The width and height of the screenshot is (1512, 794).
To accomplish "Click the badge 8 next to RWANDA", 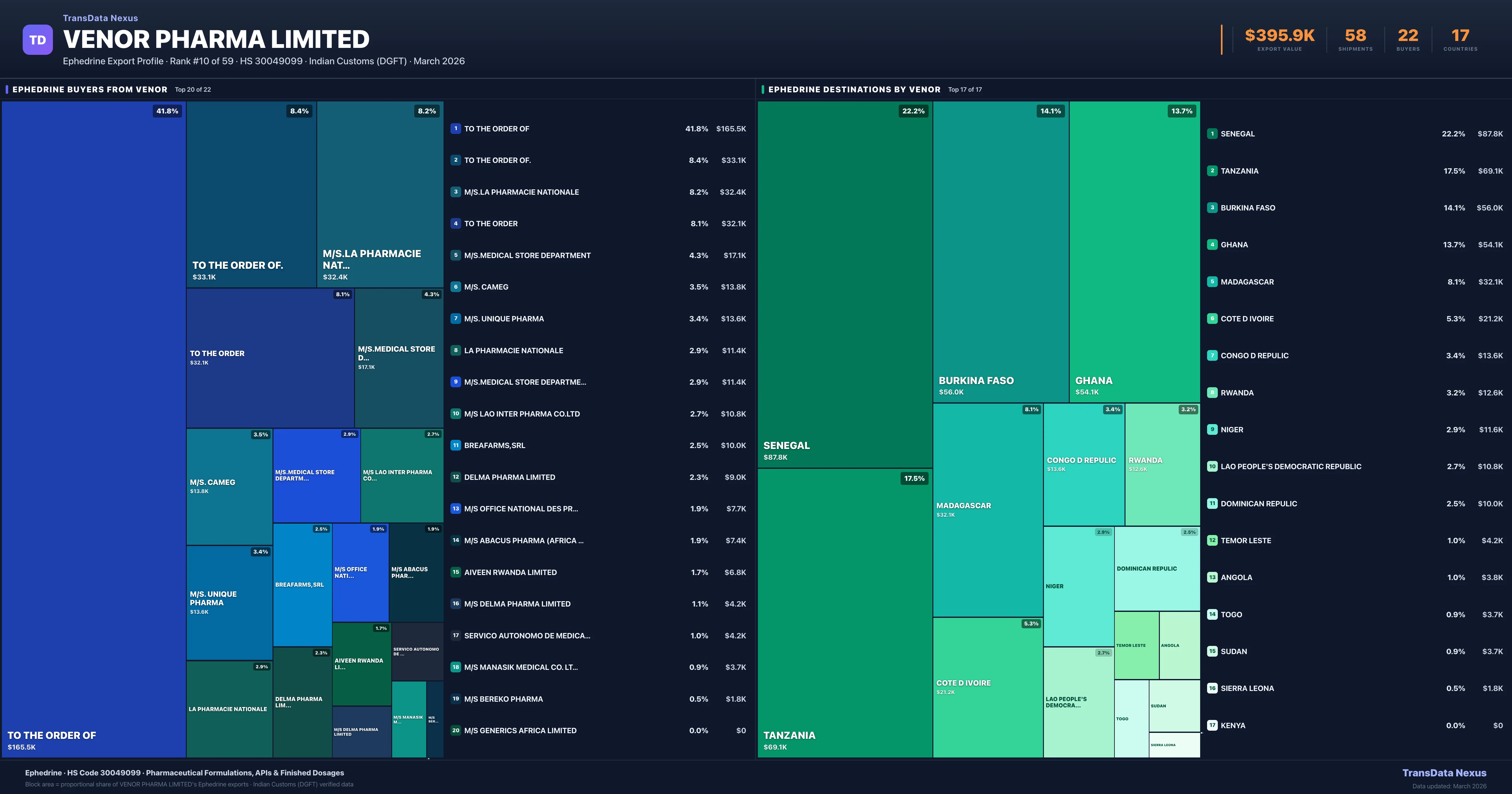I will click(x=1212, y=392).
